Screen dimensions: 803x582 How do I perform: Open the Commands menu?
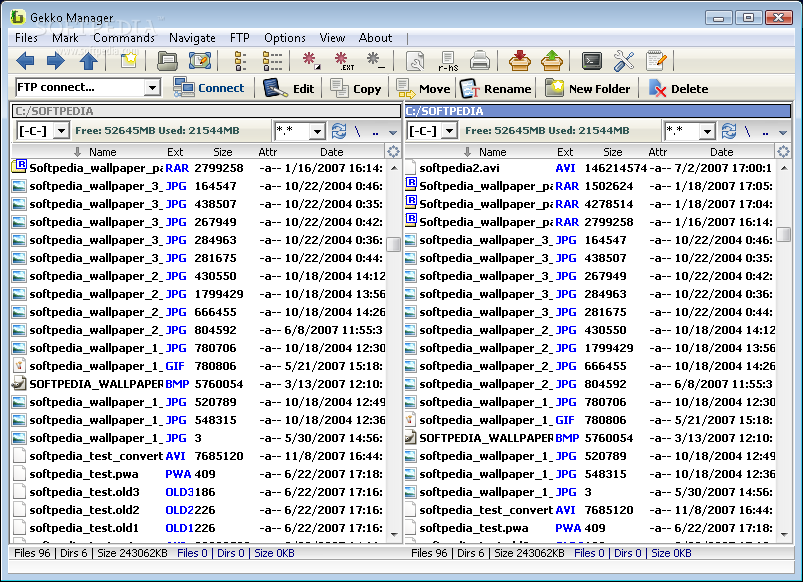(124, 38)
